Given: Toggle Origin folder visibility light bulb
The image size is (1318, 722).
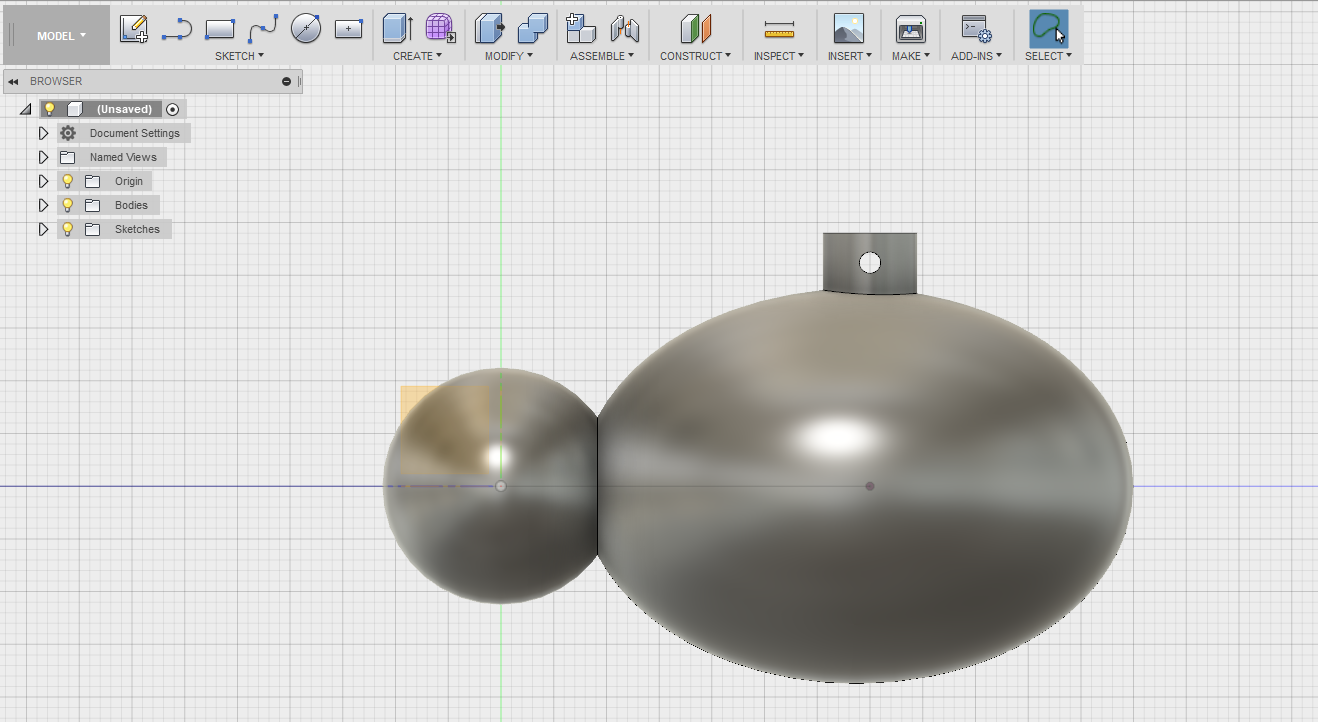Looking at the screenshot, I should click(x=68, y=181).
